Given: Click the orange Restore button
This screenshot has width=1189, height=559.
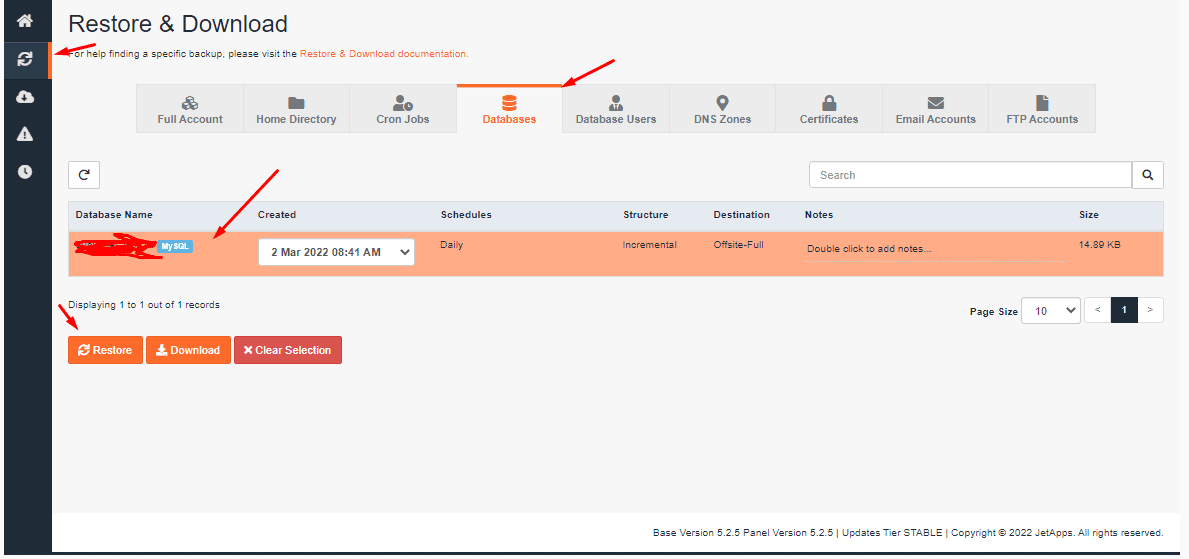Looking at the screenshot, I should (105, 350).
